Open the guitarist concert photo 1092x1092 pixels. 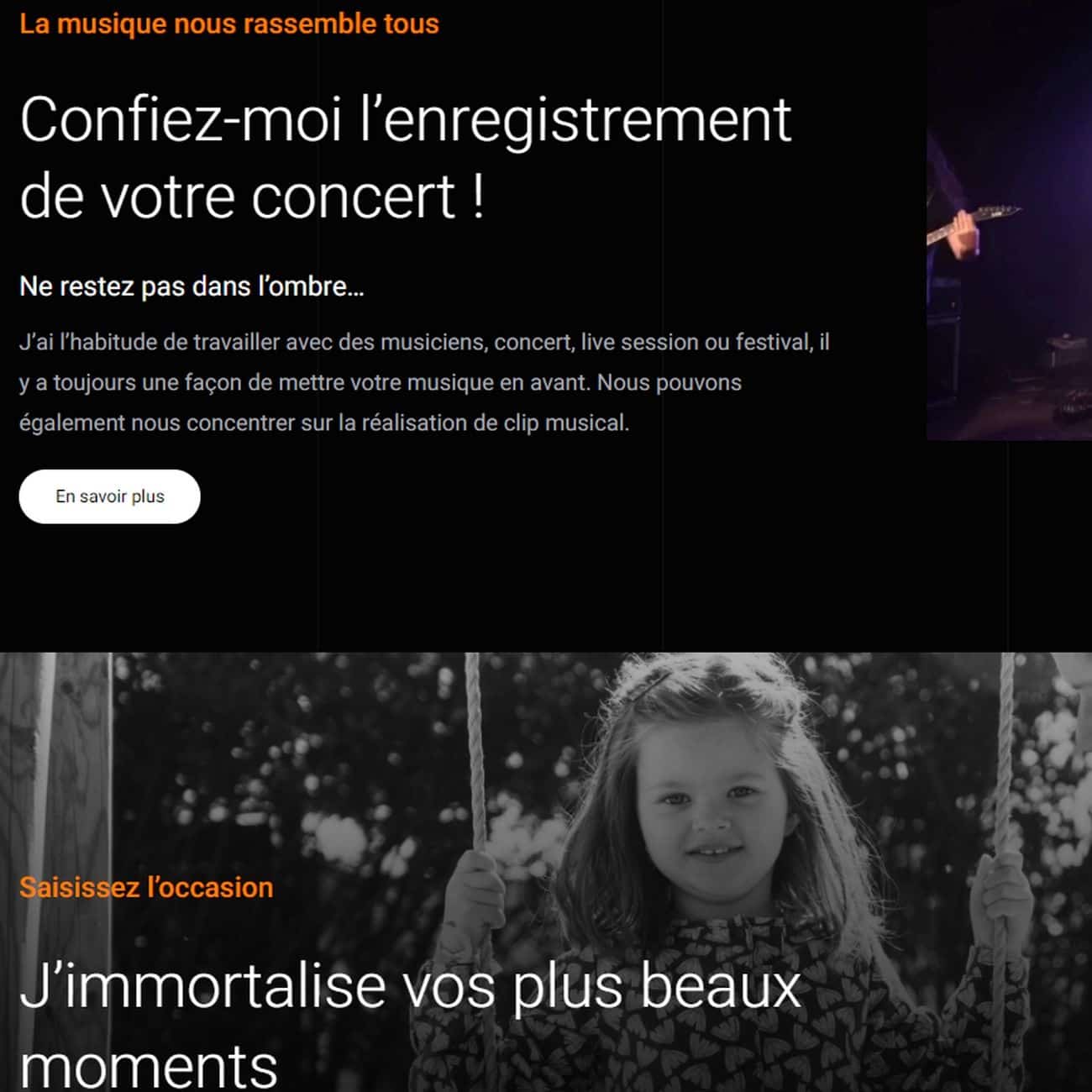pyautogui.click(x=1009, y=220)
